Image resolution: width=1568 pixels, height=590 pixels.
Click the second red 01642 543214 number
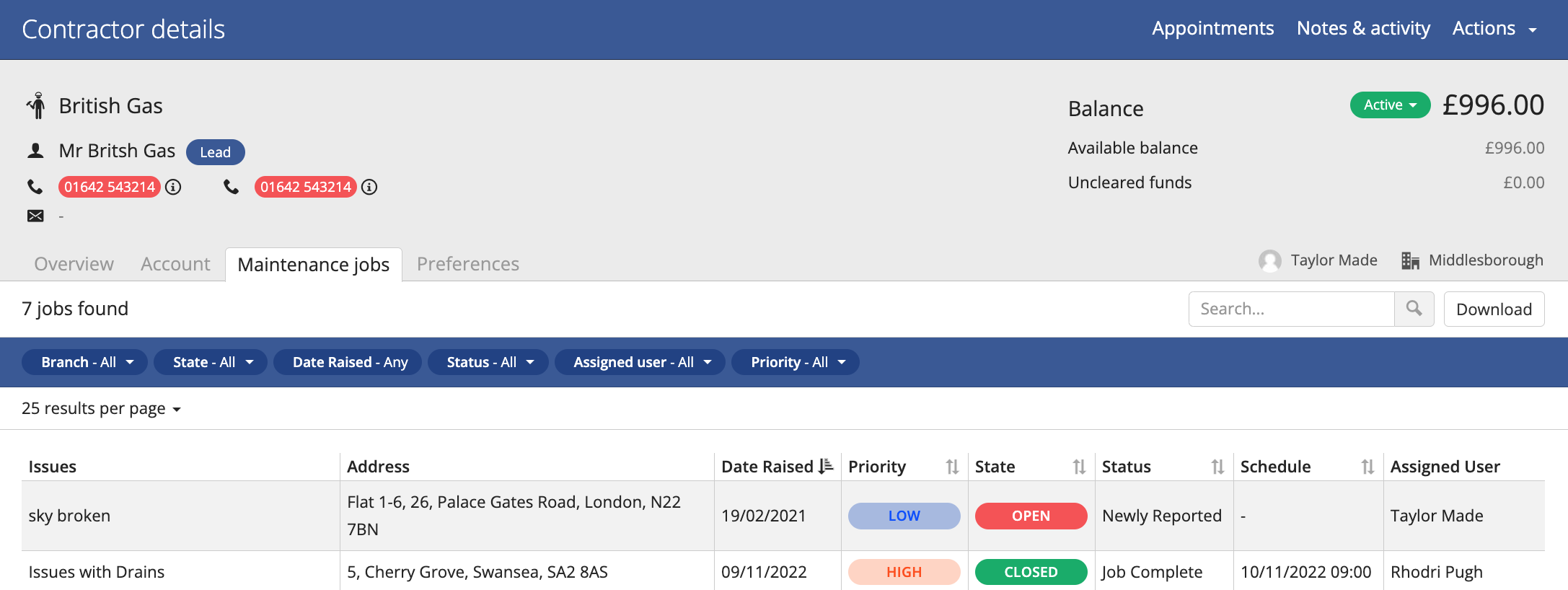(306, 187)
